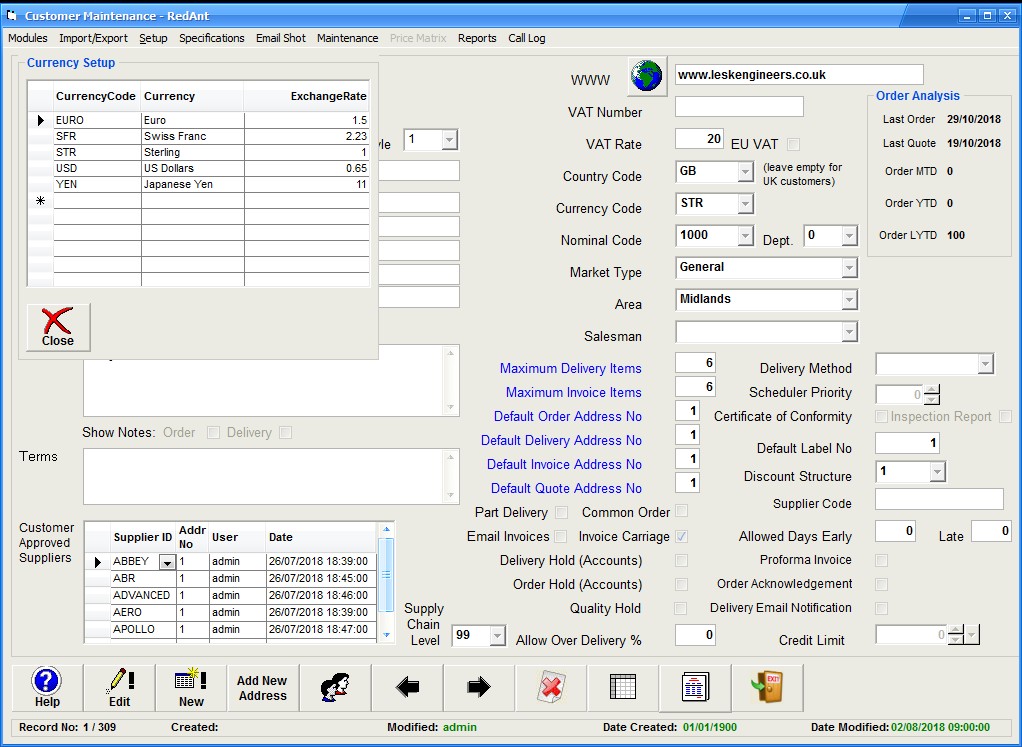Expand the Currency Code dropdown
The height and width of the screenshot is (747, 1022).
pyautogui.click(x=744, y=204)
